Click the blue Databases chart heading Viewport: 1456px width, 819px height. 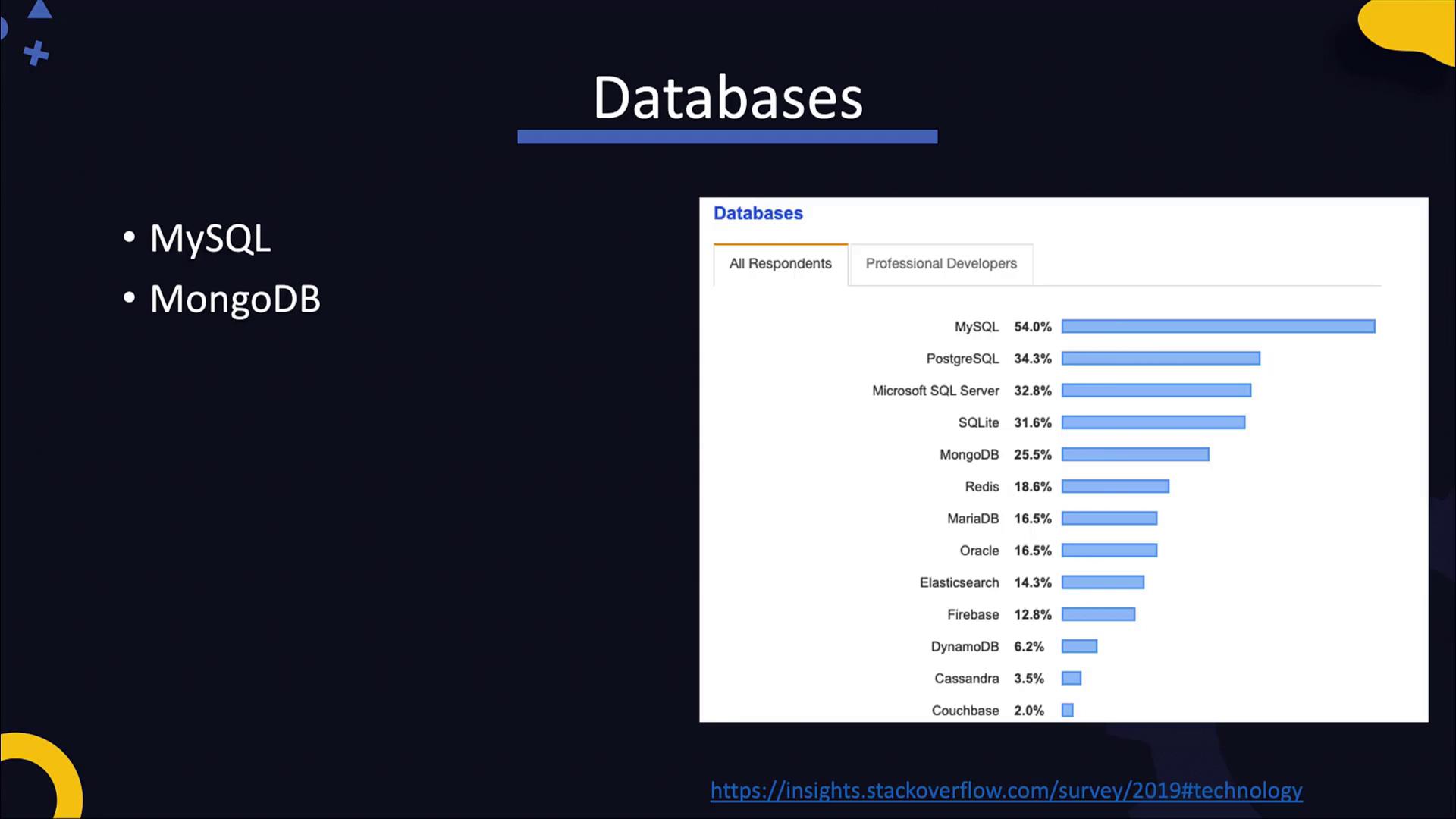pyautogui.click(x=758, y=213)
